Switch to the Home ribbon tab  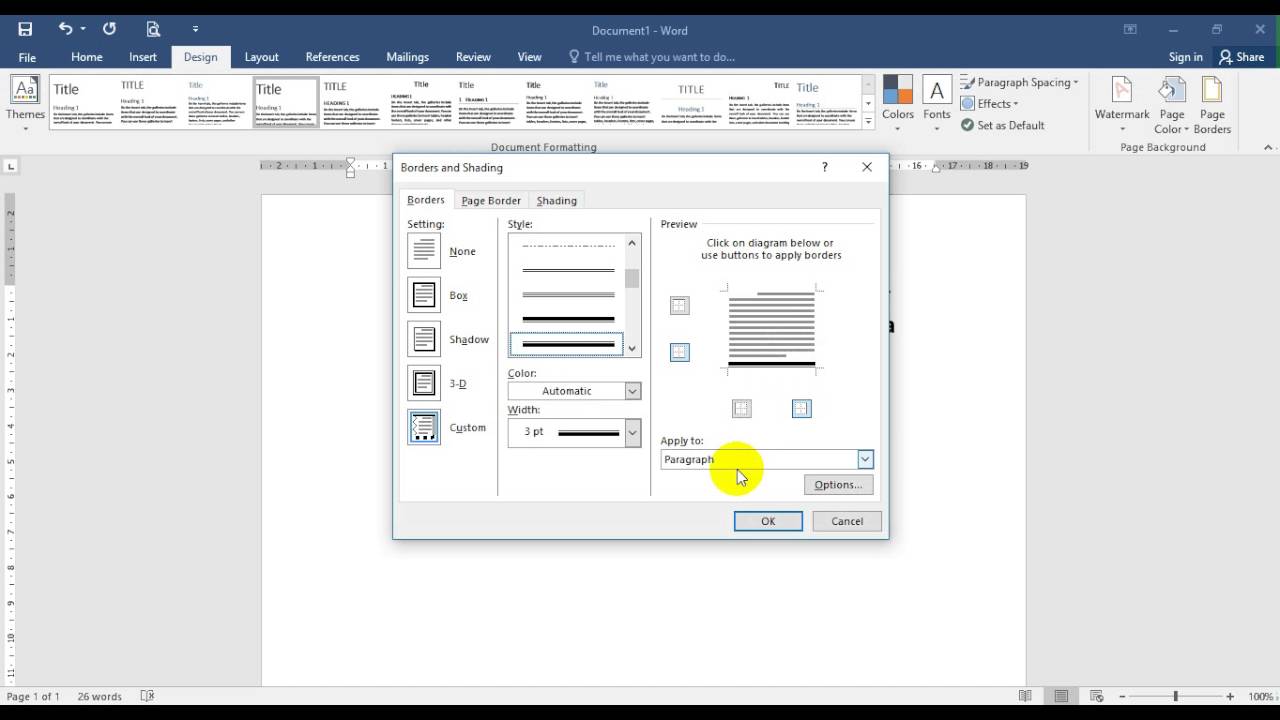pyautogui.click(x=87, y=57)
